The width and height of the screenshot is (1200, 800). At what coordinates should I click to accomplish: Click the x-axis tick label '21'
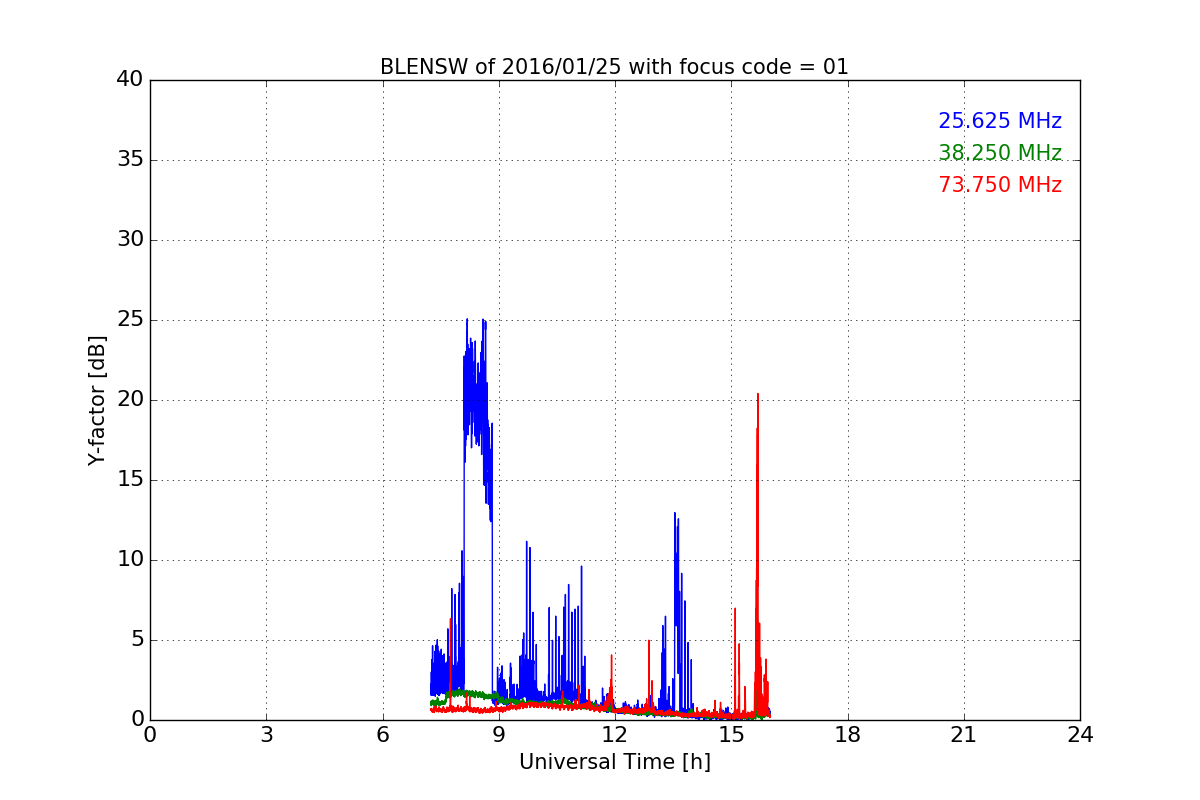click(x=964, y=734)
